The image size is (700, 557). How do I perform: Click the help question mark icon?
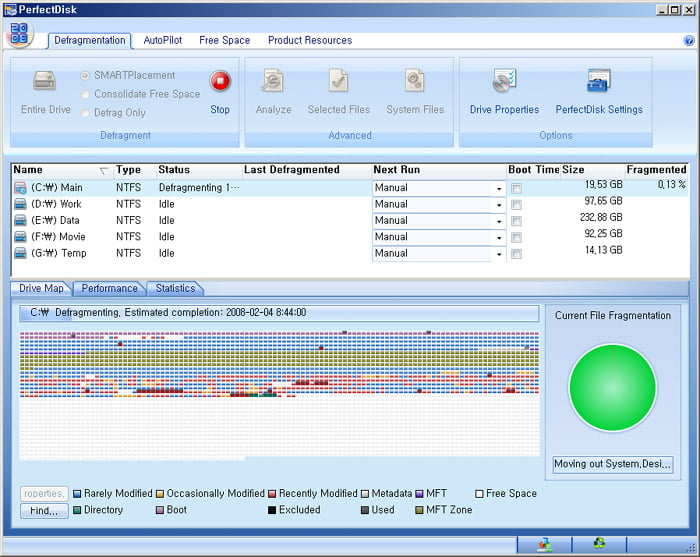(x=688, y=41)
